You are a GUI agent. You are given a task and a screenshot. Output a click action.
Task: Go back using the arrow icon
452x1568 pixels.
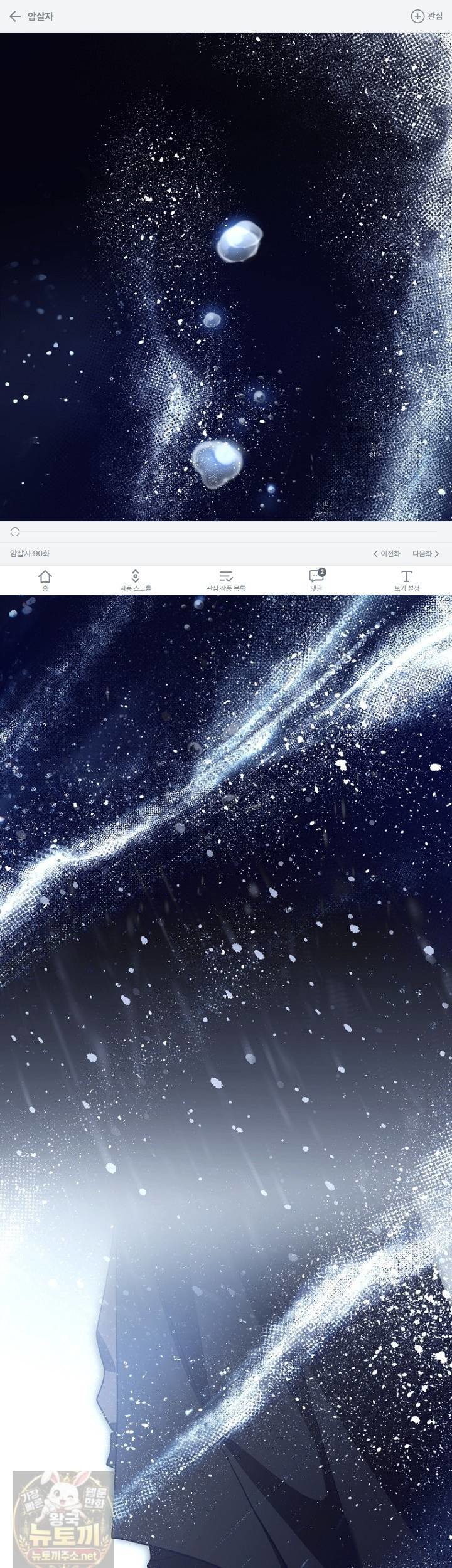[x=15, y=16]
